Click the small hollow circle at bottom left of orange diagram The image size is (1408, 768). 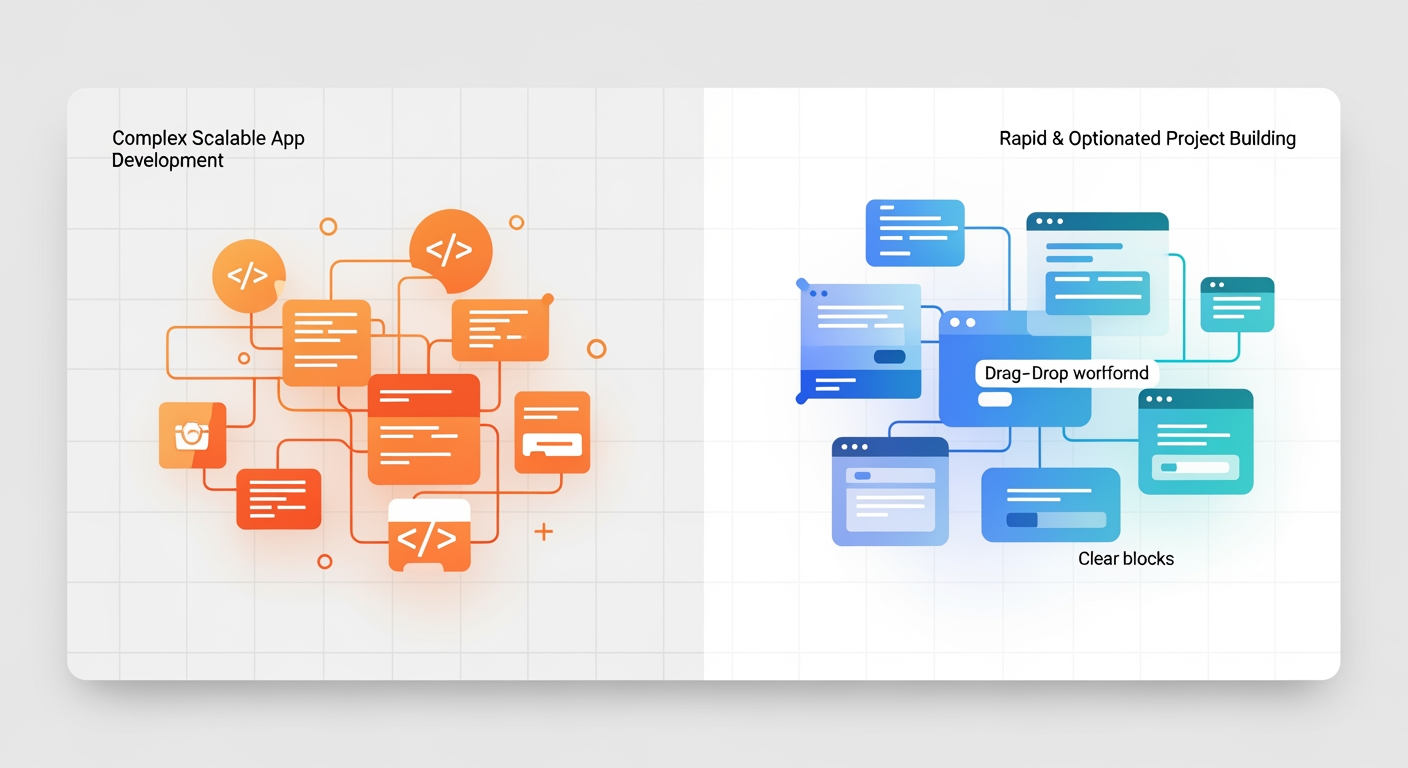[324, 561]
